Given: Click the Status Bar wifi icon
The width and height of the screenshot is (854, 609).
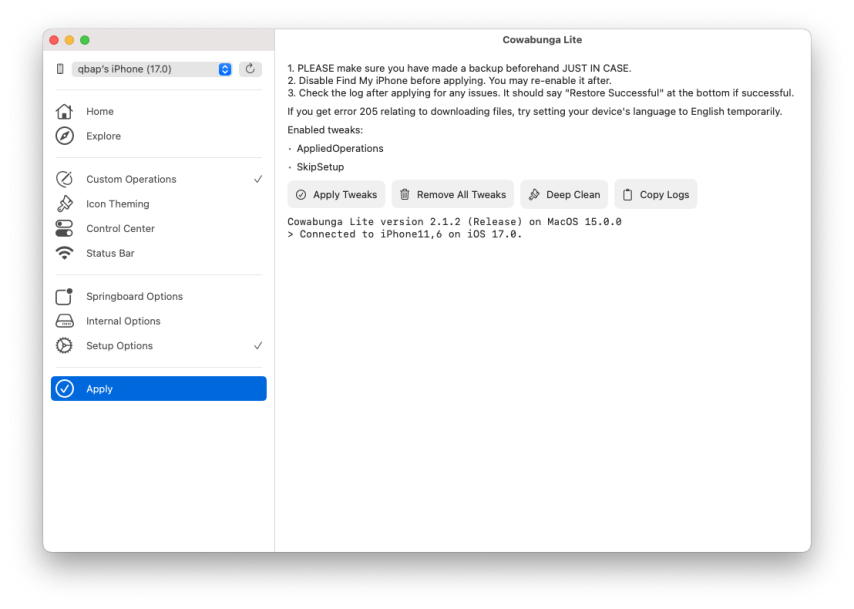Looking at the screenshot, I should click(64, 253).
